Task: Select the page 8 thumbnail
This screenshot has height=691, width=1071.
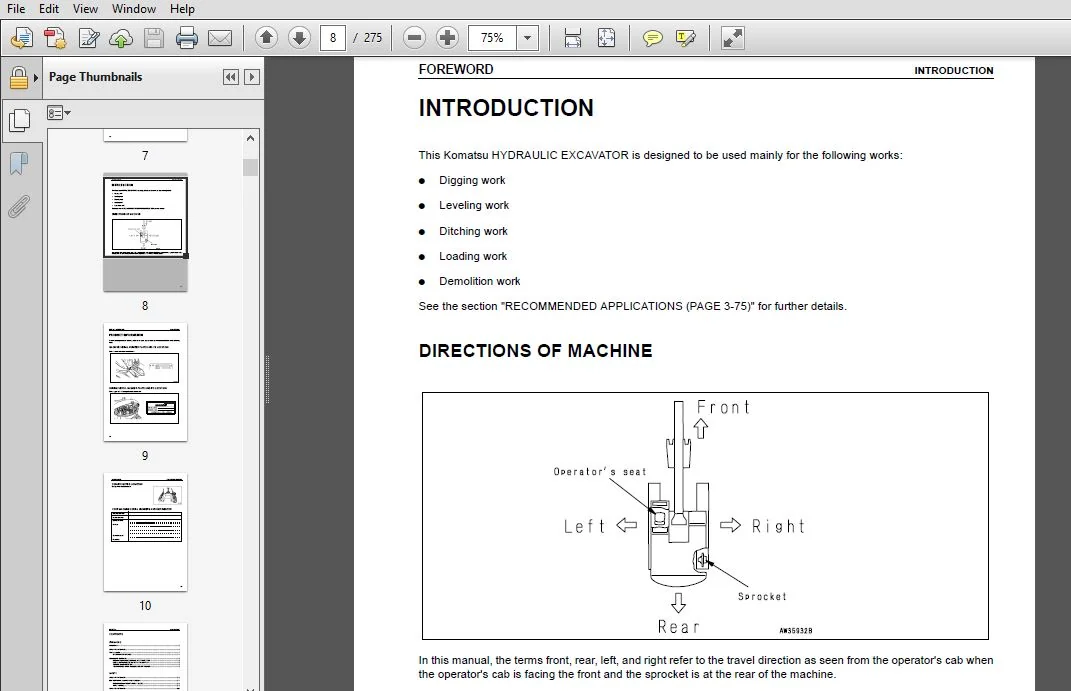Action: [145, 233]
